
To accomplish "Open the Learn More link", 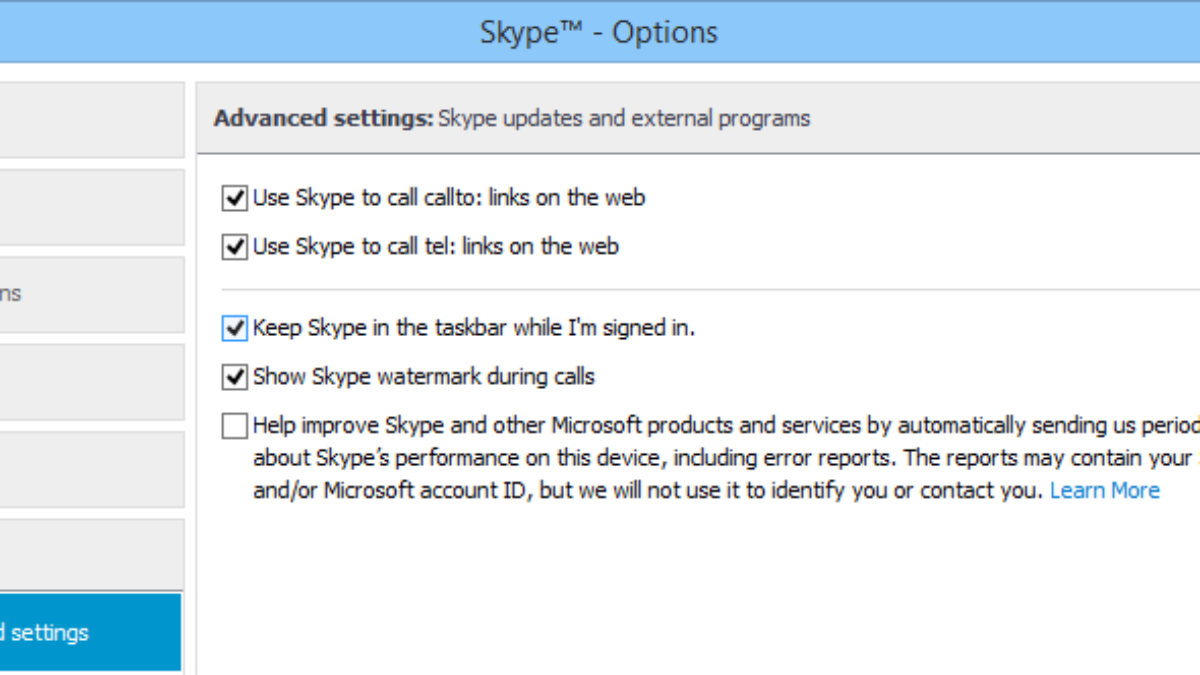I will (1104, 490).
